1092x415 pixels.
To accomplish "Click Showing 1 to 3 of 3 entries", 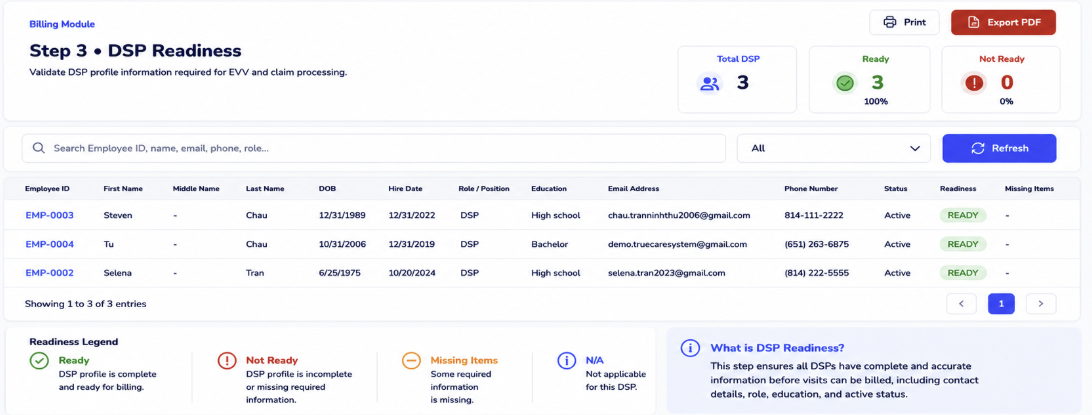I will (86, 304).
